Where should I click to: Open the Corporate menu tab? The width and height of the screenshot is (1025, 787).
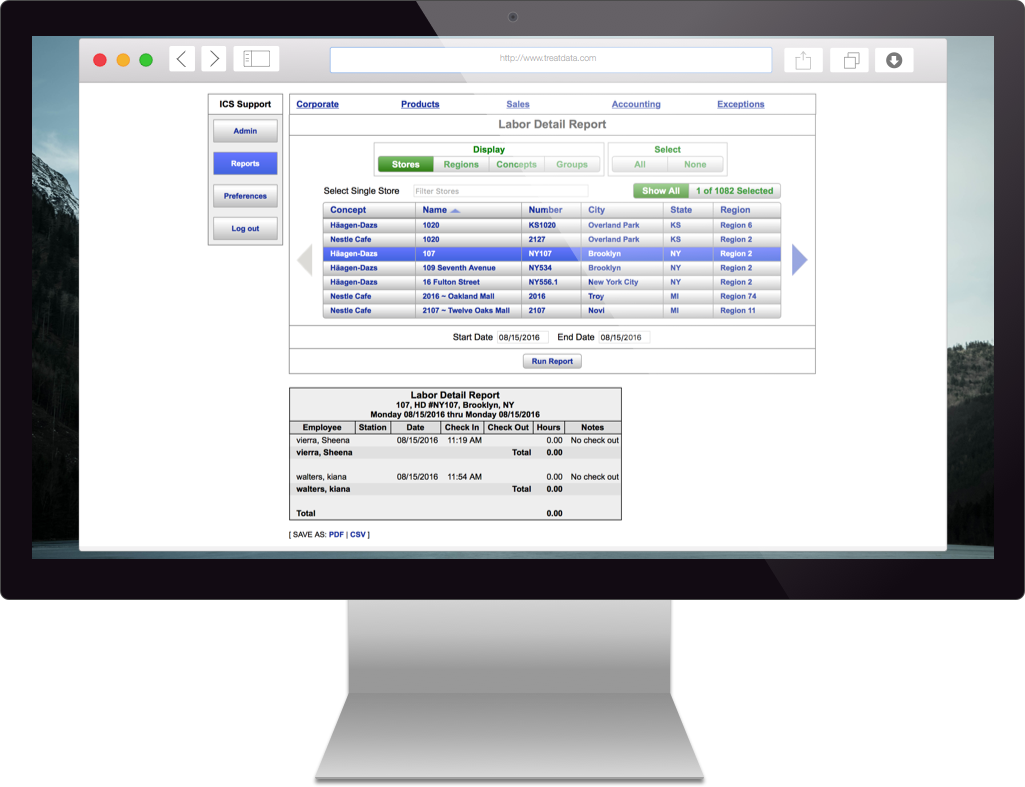click(317, 104)
